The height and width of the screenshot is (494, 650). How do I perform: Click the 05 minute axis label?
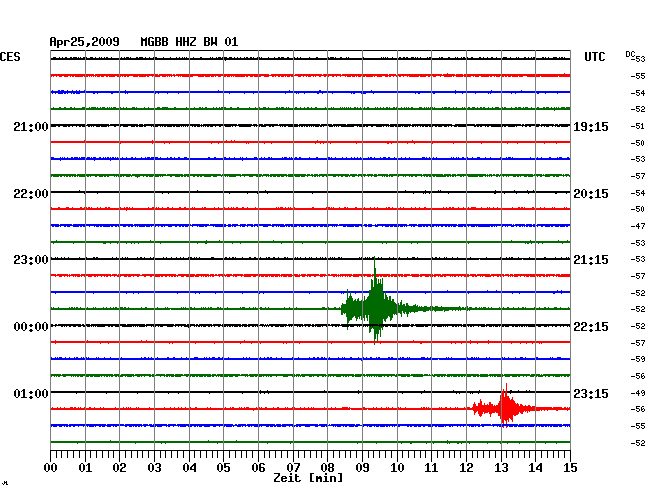223,467
